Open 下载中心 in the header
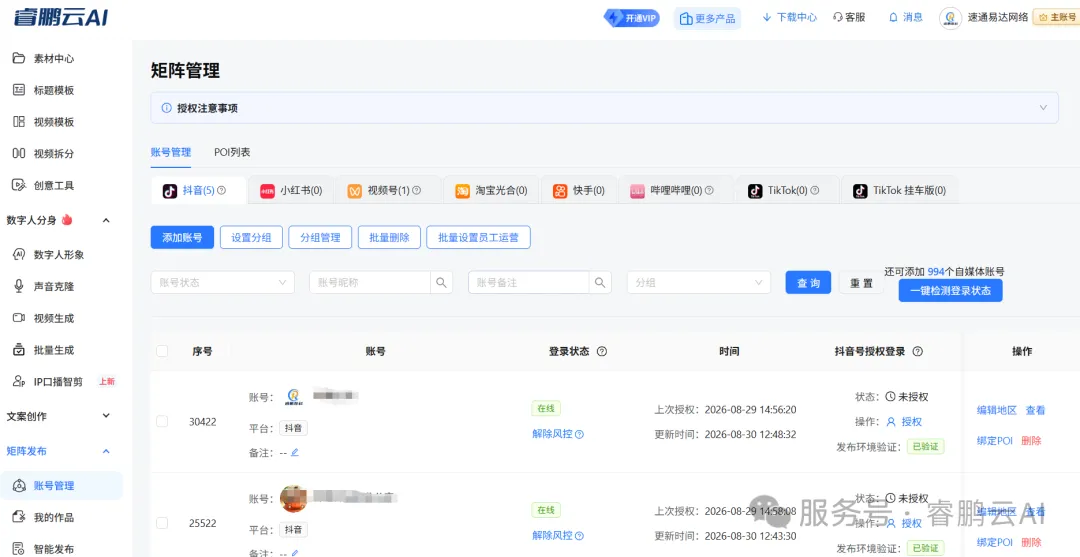 coord(789,17)
